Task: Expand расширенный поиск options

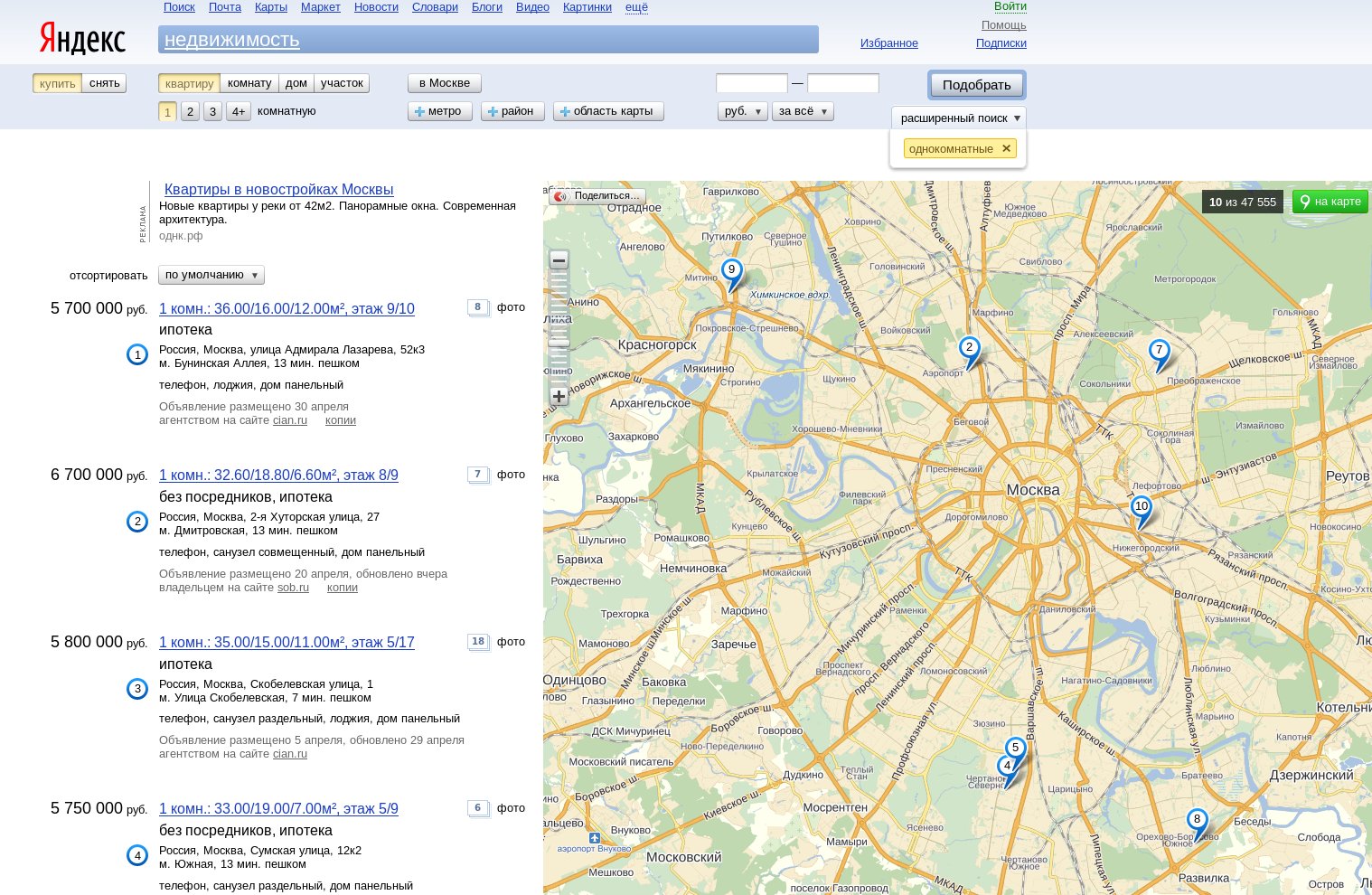Action: [960, 118]
